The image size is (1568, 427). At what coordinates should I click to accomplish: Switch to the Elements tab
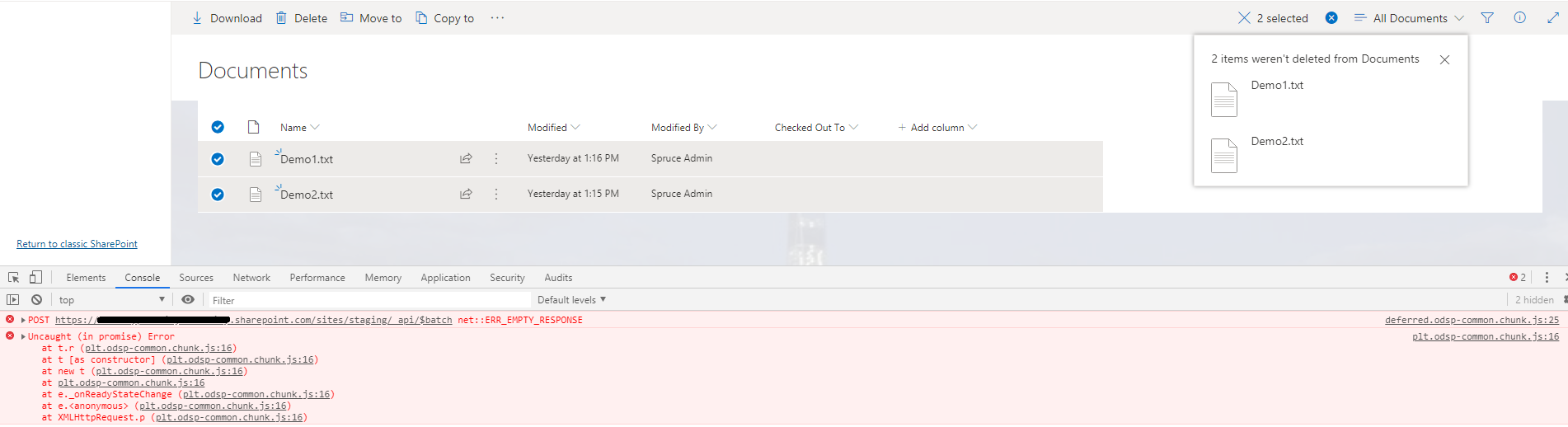click(86, 278)
